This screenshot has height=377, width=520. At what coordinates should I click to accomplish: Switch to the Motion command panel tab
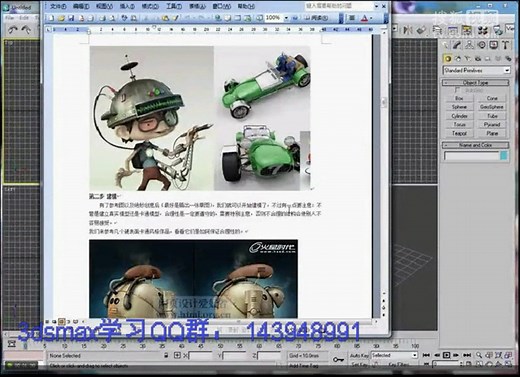point(481,45)
